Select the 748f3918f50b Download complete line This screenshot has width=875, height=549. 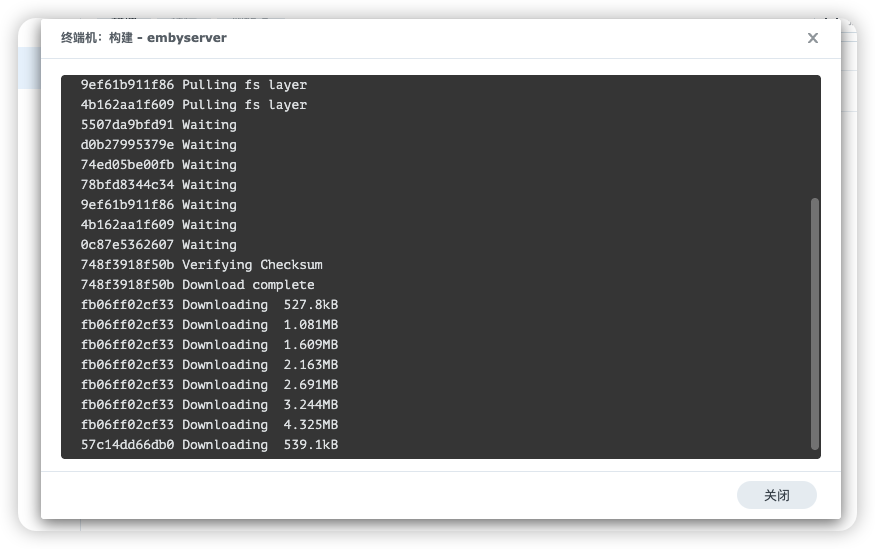198,285
